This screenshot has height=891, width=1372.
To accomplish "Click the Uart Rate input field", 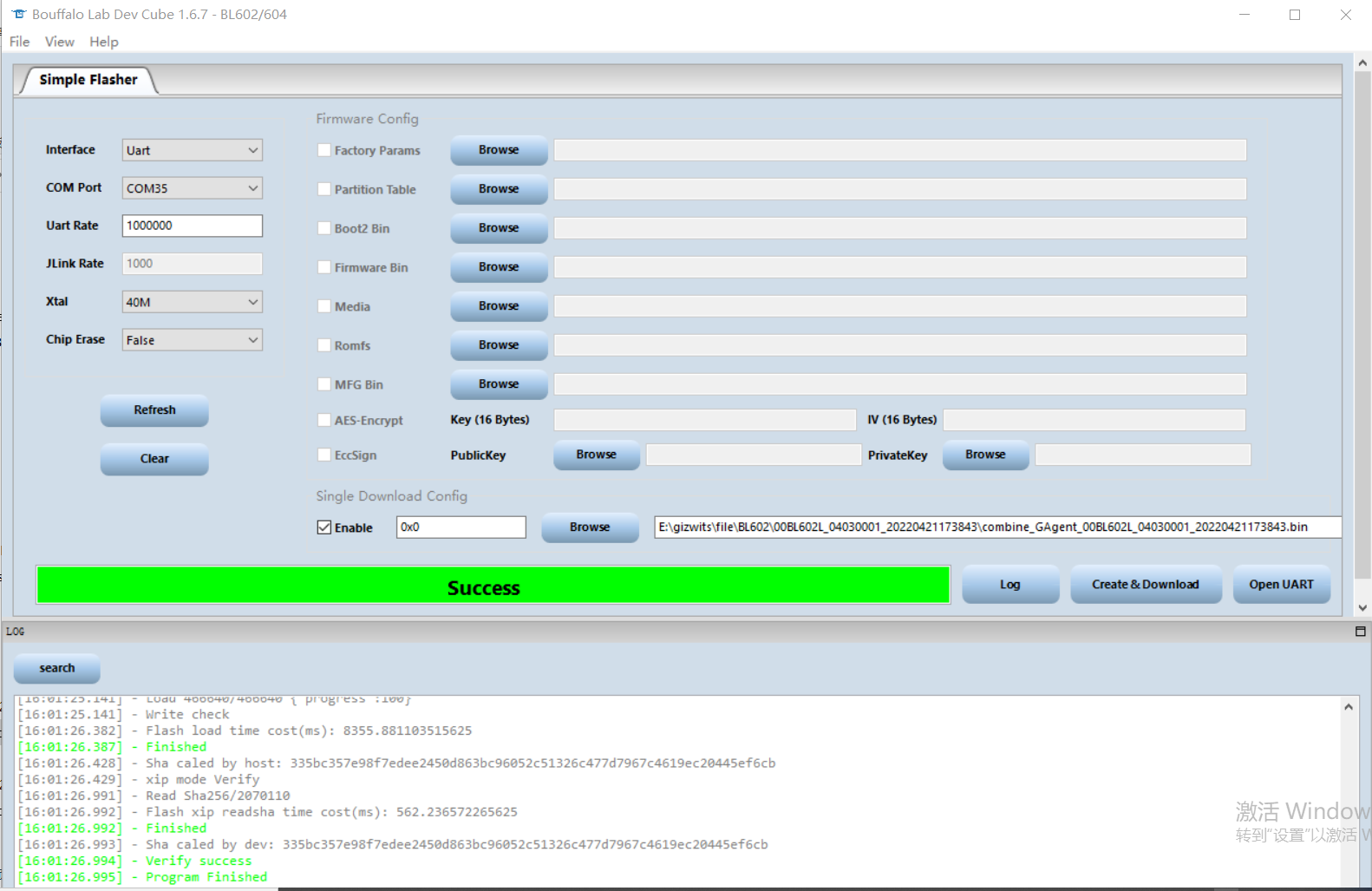I will click(192, 226).
